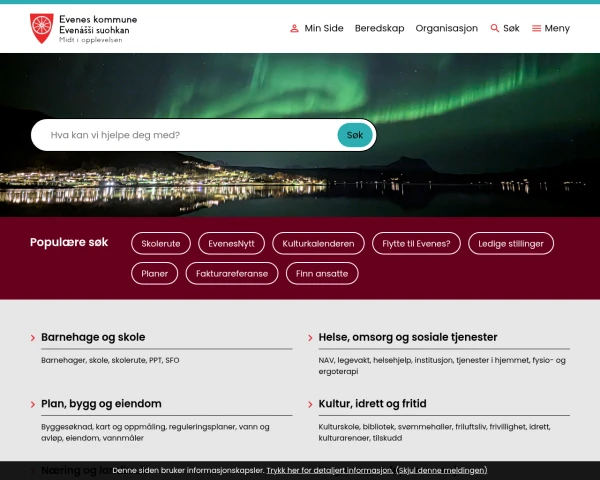Click the chevron before Barnehage og skole
600x480 pixels.
[33, 338]
